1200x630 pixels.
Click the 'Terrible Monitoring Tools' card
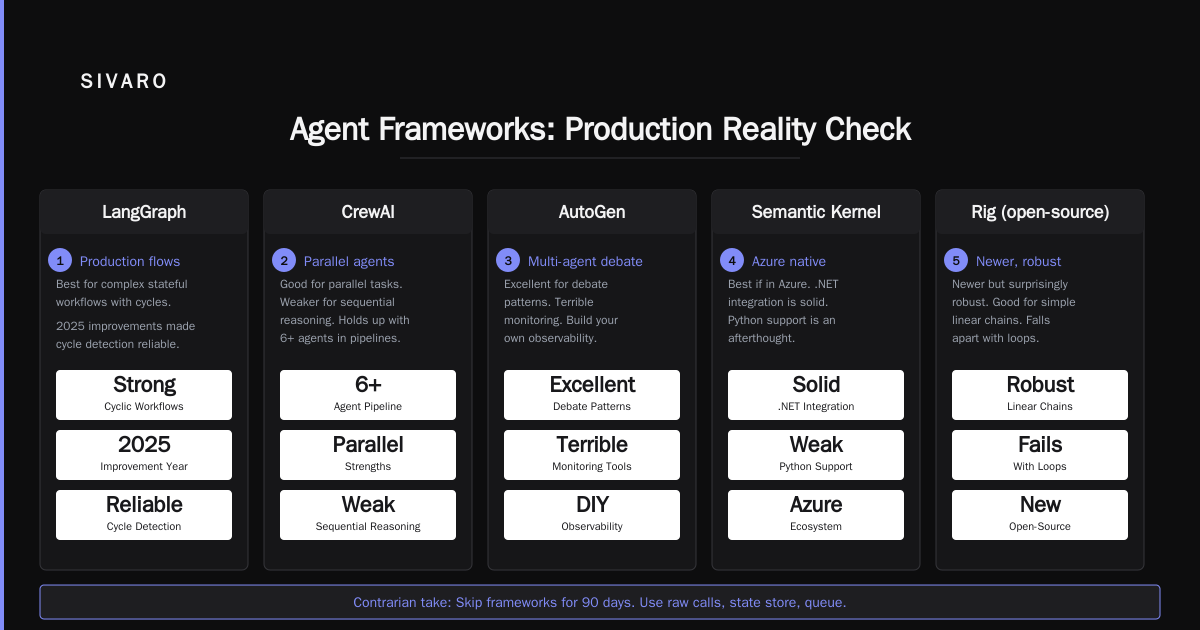click(592, 455)
